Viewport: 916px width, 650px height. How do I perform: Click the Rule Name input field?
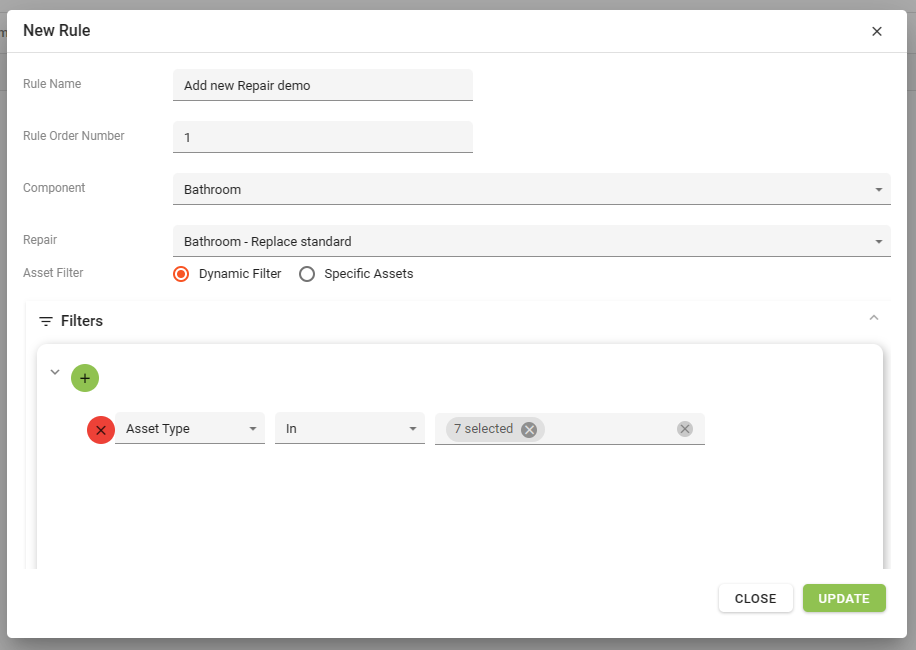[x=322, y=85]
